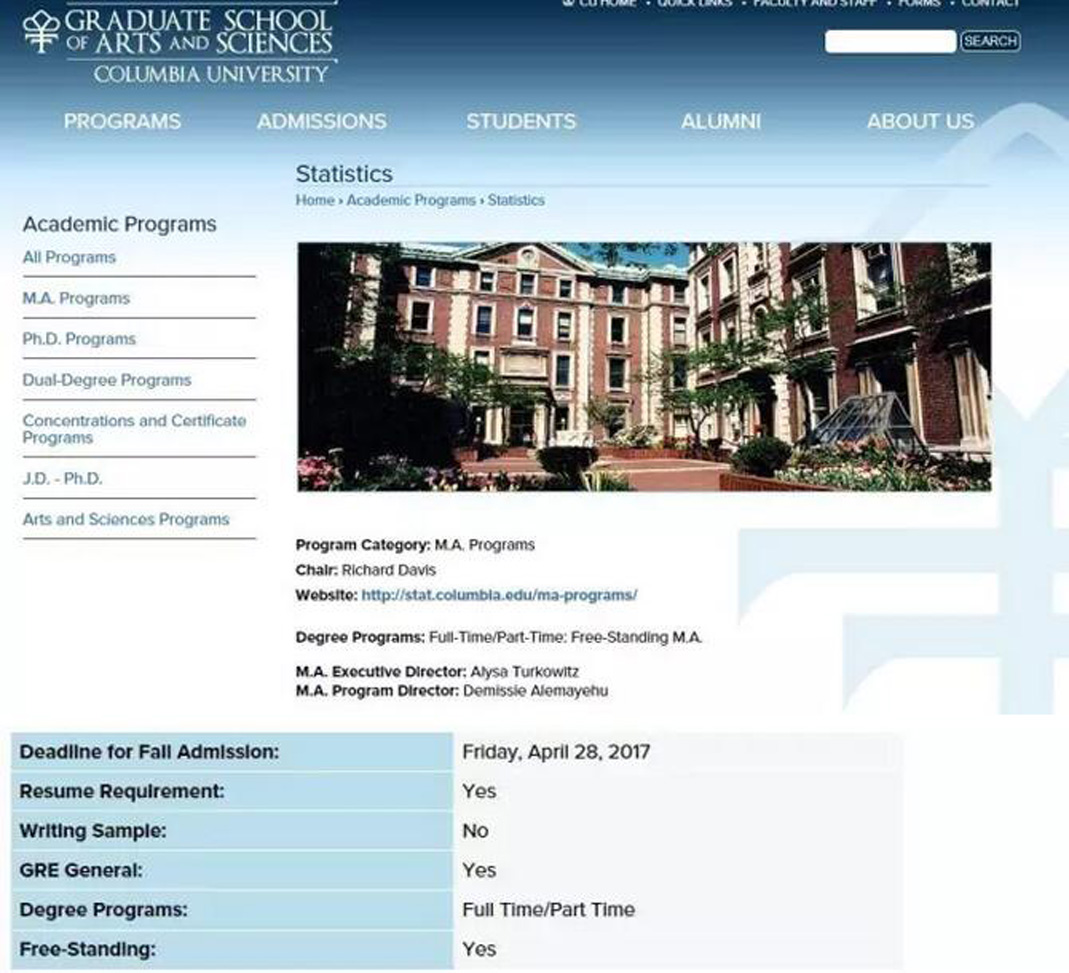Click the Full-Time/Part-Time: Free-Standing M.A. text
This screenshot has width=1069, height=973.
tap(566, 638)
